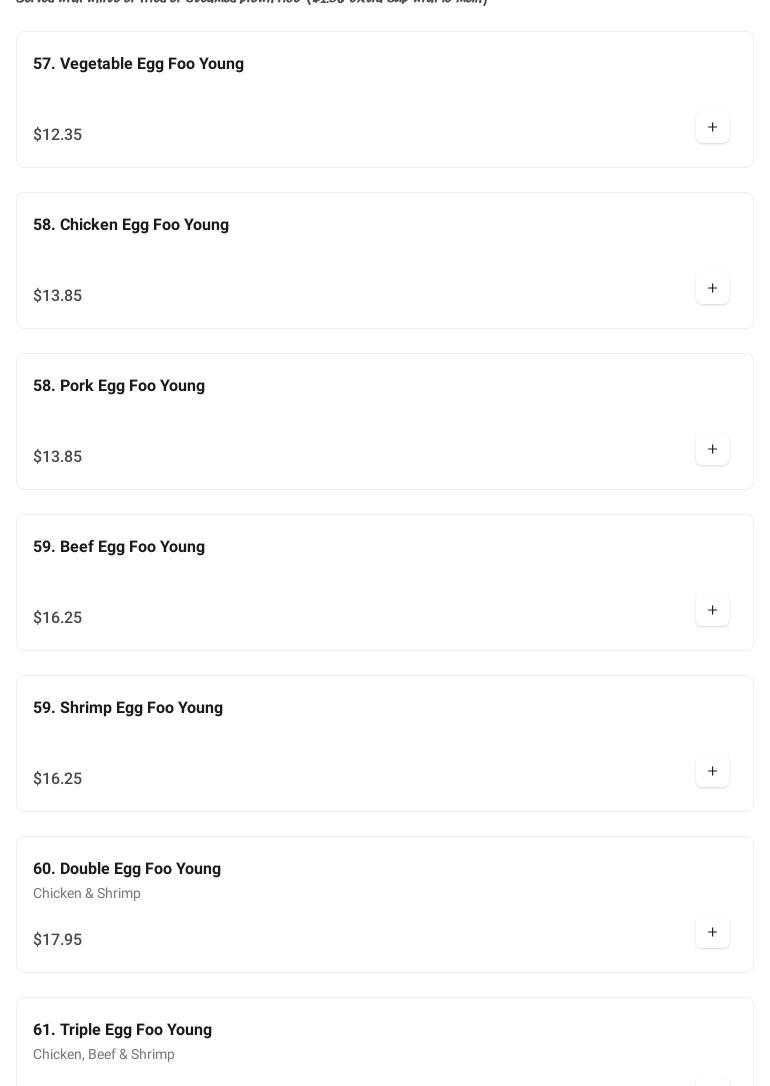Add Triple Egg Foo Young to order
This screenshot has height=1086, width=770.
pyautogui.click(x=712, y=1080)
